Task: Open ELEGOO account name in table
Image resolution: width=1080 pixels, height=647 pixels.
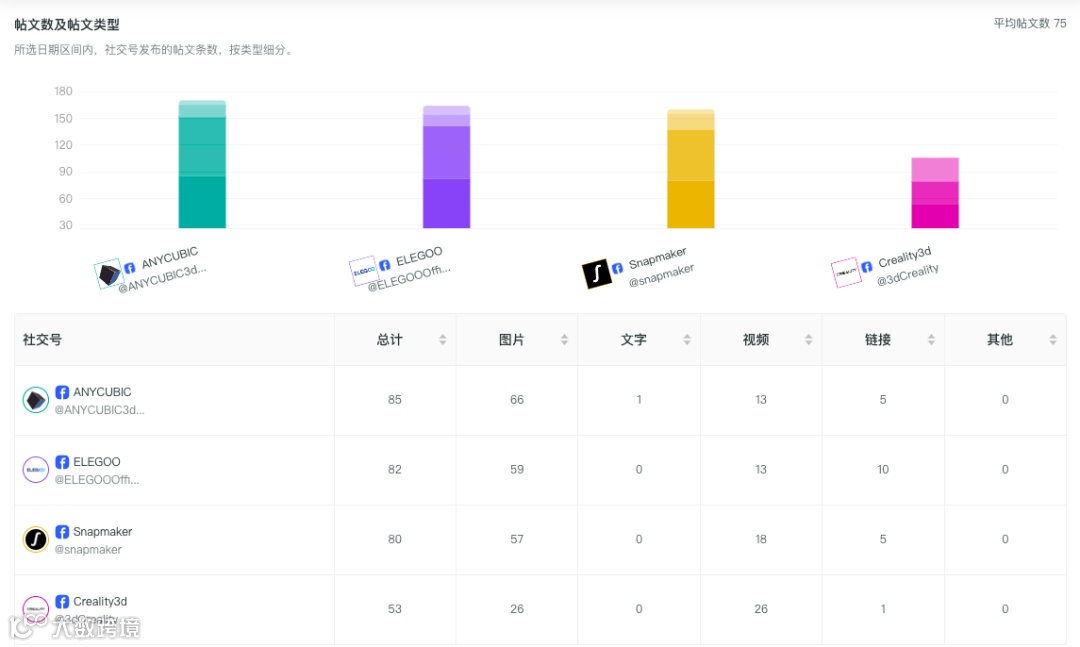Action: [96, 462]
